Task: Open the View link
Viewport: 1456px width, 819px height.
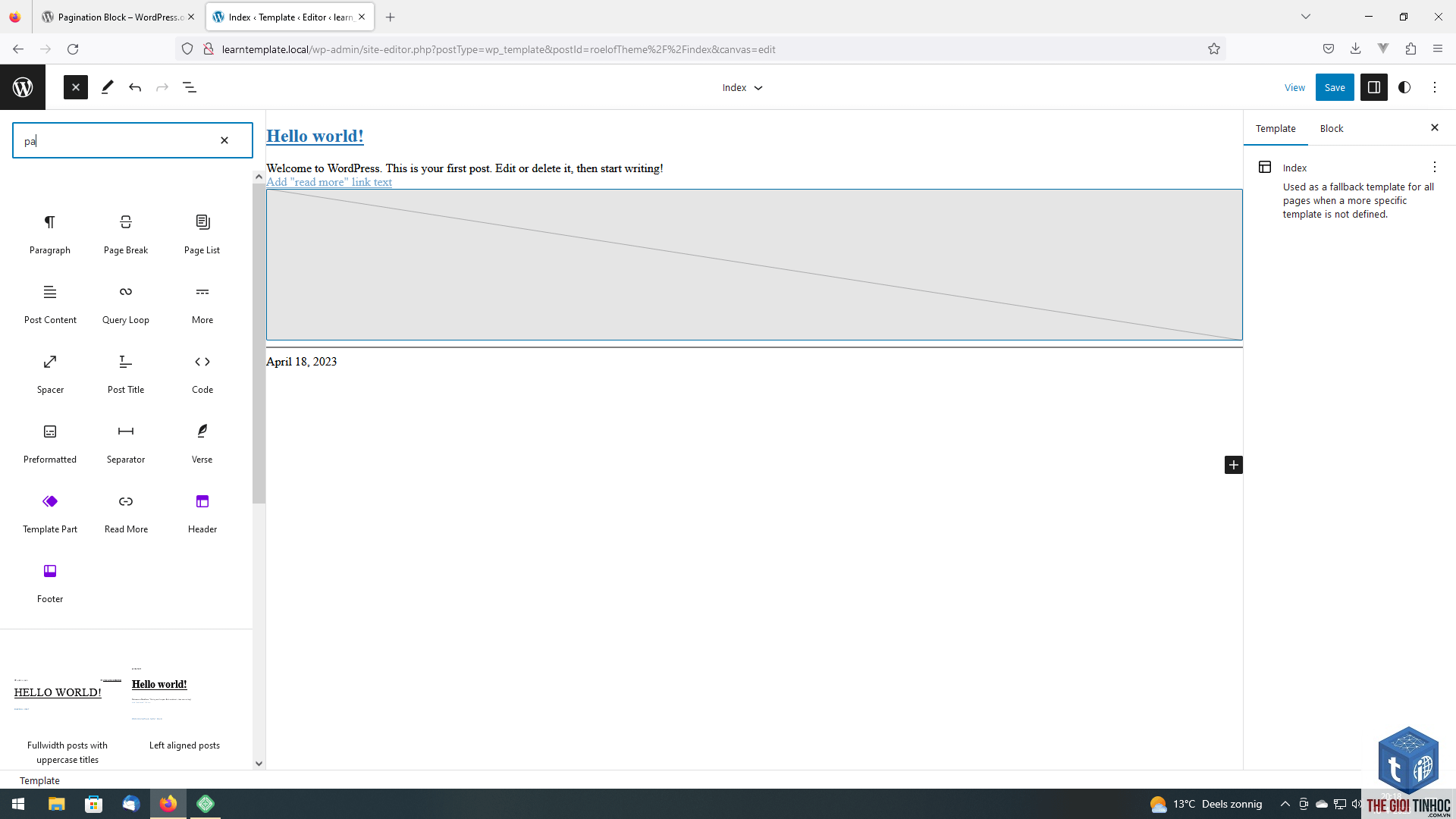Action: click(1294, 88)
